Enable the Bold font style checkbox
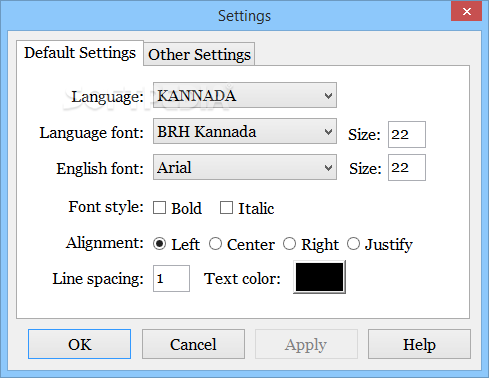Screen dimensions: 489x378 159,208
